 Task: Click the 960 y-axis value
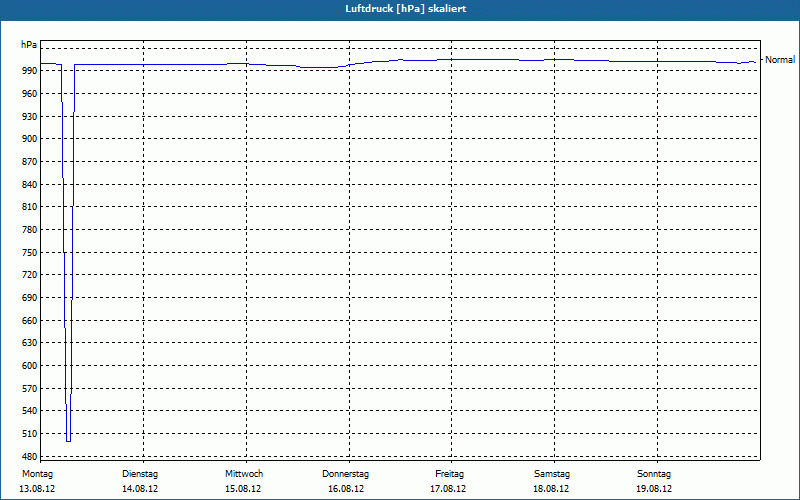point(29,93)
